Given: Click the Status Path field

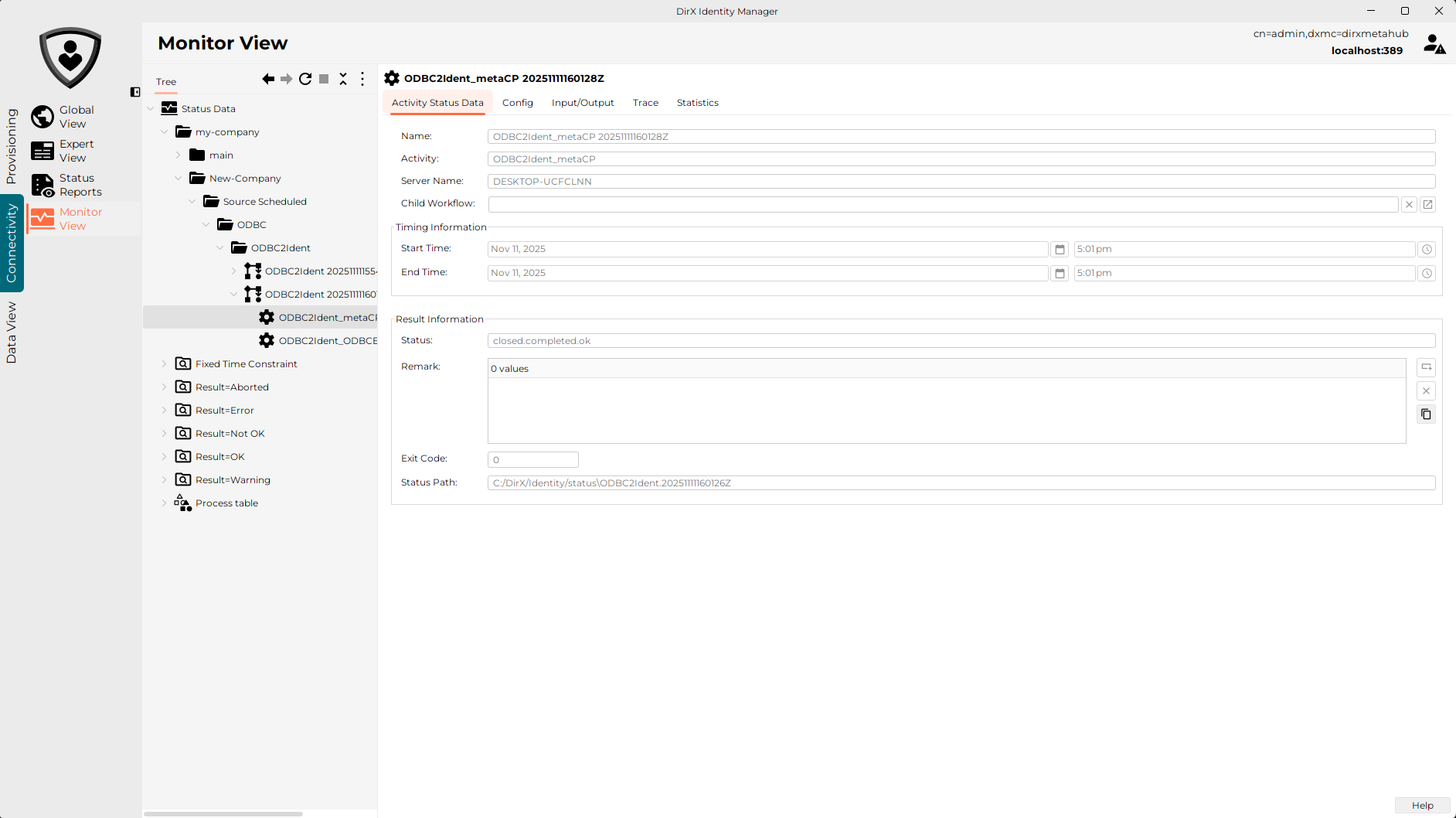Looking at the screenshot, I should pyautogui.click(x=961, y=483).
